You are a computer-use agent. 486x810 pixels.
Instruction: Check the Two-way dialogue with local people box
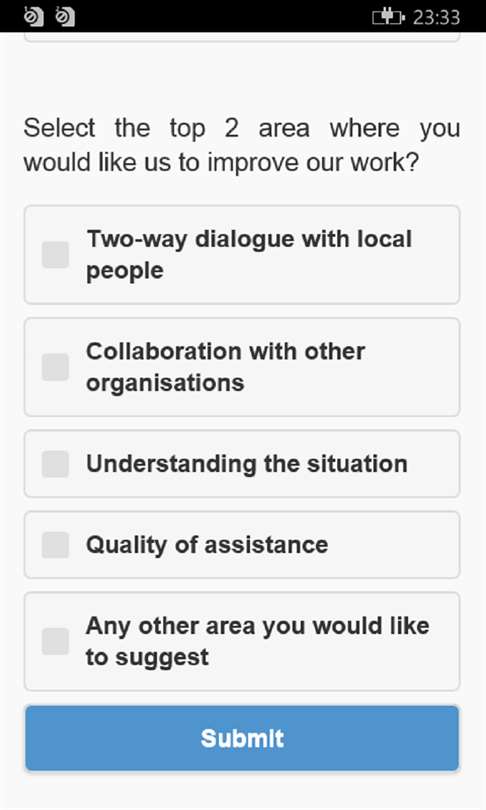point(55,255)
